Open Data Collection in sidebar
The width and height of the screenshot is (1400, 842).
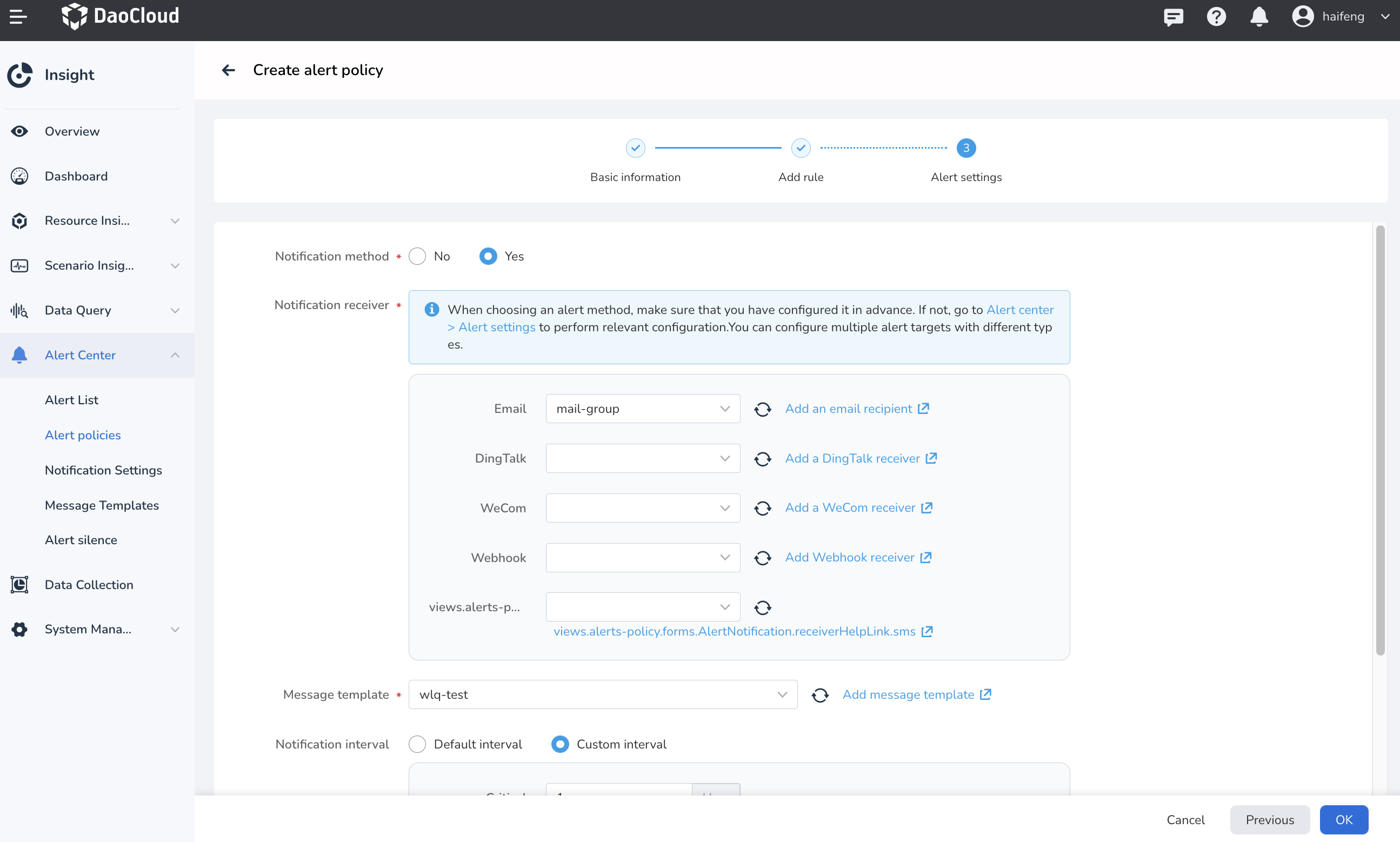89,584
